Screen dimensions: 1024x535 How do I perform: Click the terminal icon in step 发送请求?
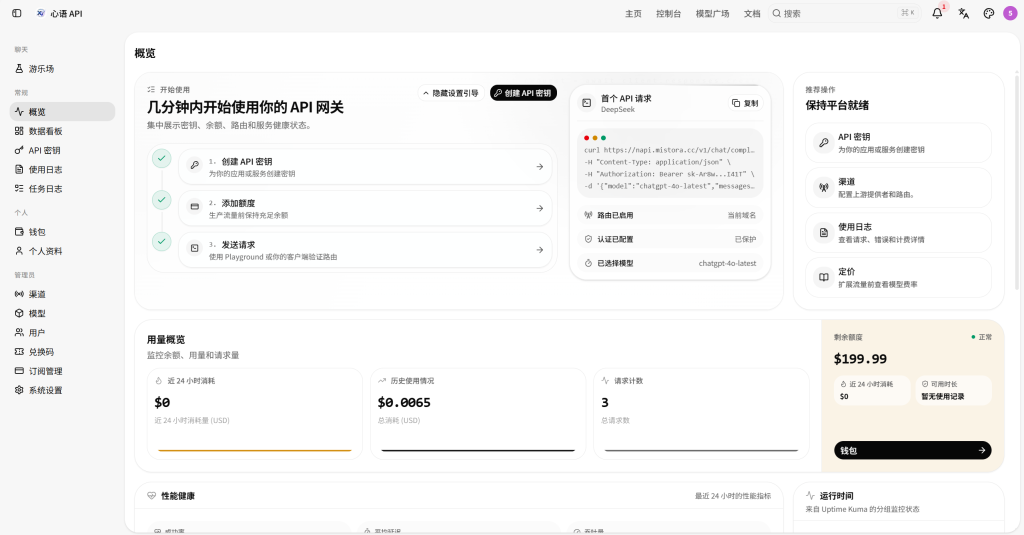pos(195,248)
